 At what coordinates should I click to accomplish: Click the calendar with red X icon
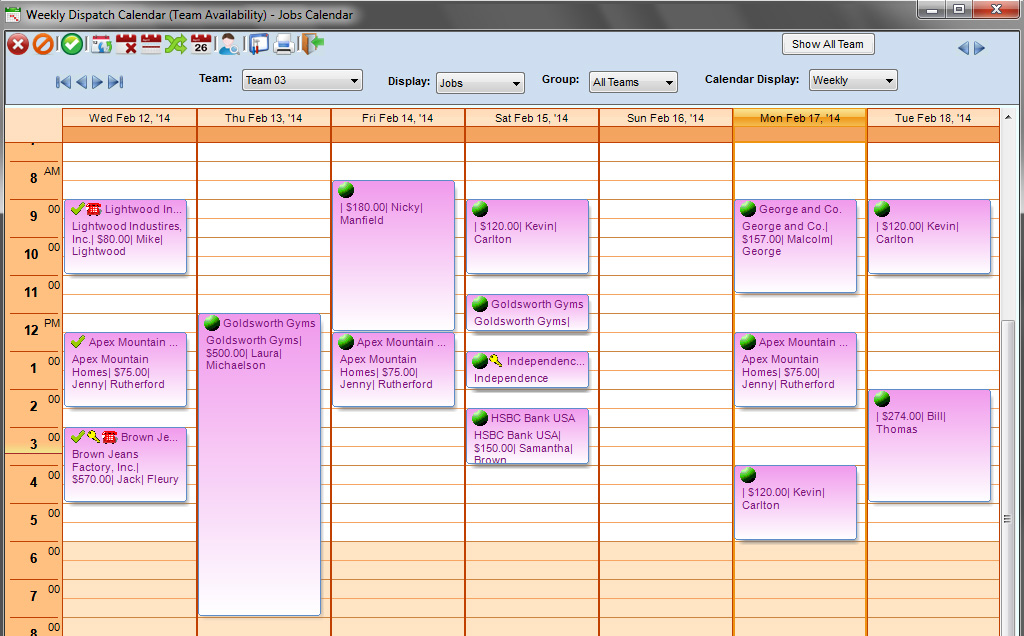pos(126,44)
